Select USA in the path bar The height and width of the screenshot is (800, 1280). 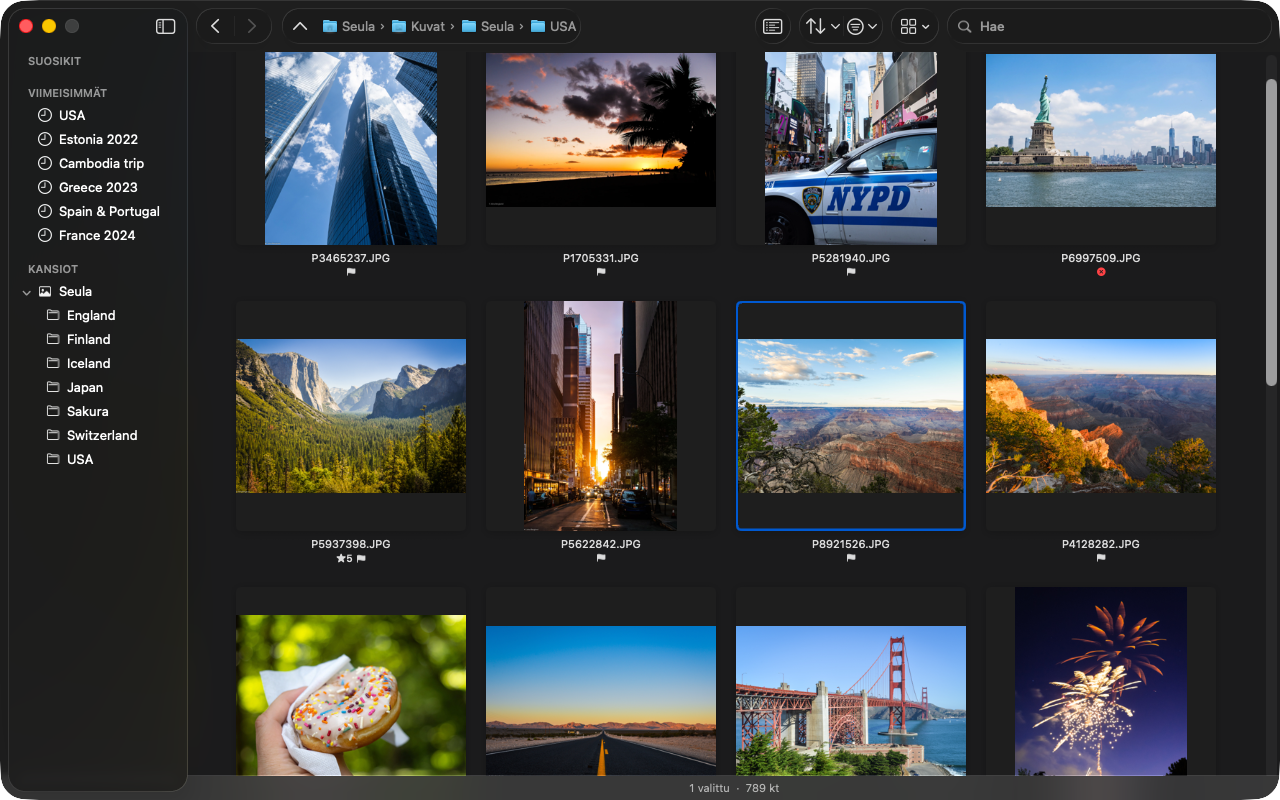pos(553,27)
